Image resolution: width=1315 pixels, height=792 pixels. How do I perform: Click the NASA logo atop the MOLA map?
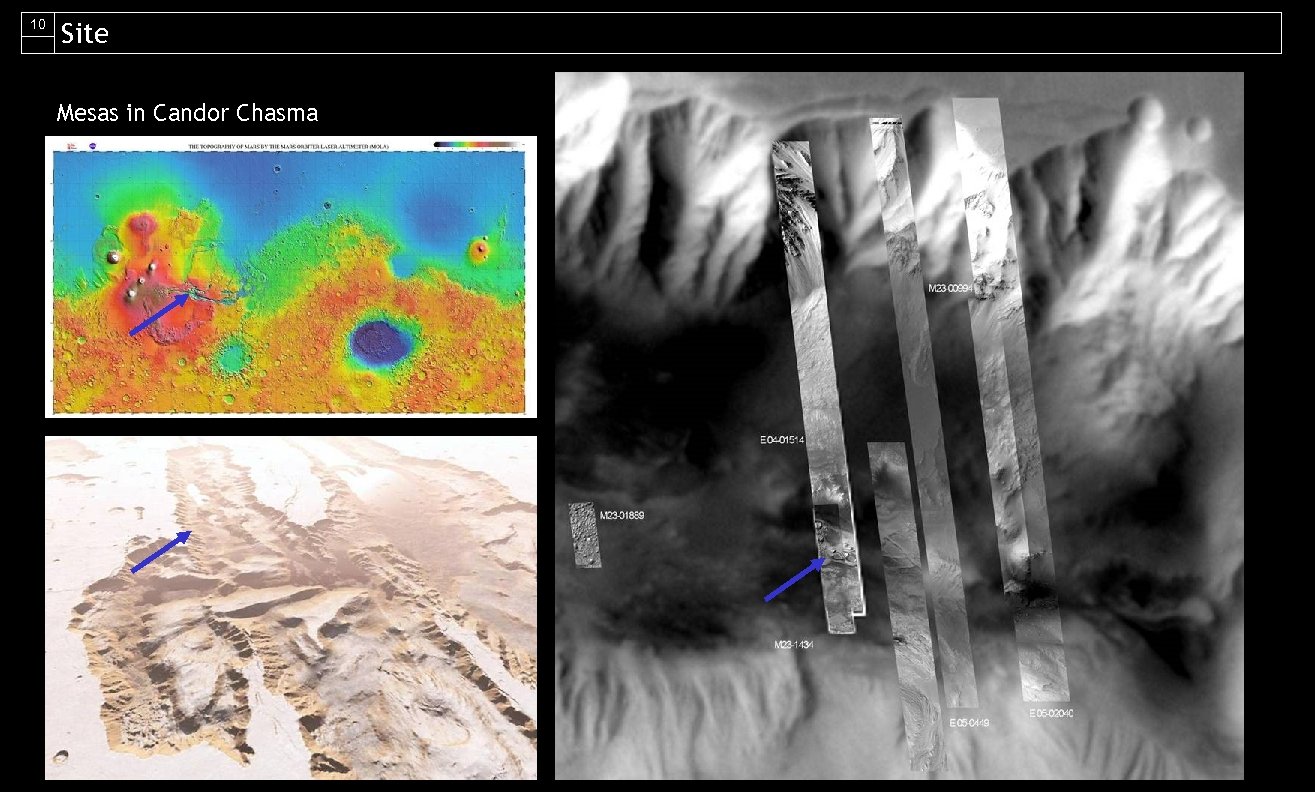(93, 144)
